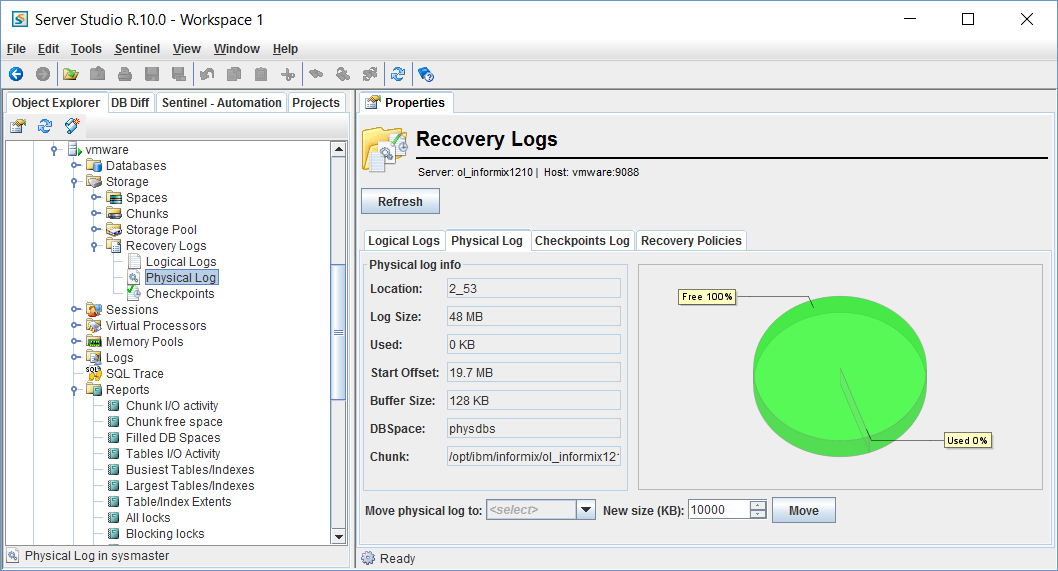Click the properties icon in Object Explorer toolbar
1058x571 pixels.
coord(18,126)
